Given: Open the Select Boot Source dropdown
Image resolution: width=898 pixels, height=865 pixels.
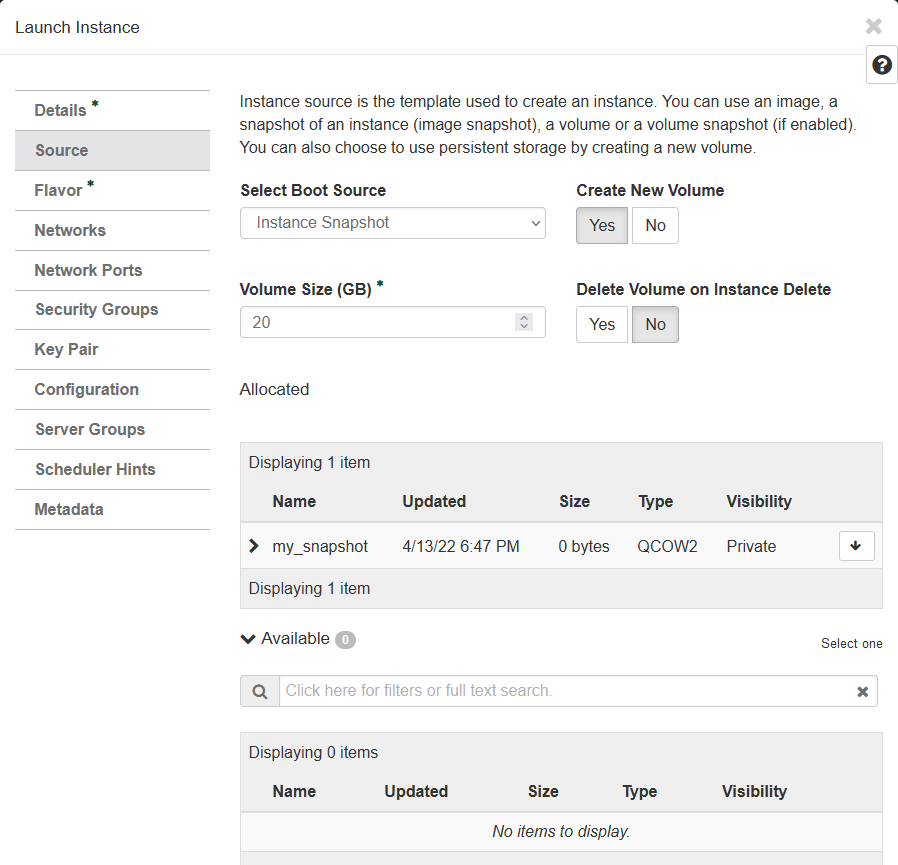Looking at the screenshot, I should [392, 223].
